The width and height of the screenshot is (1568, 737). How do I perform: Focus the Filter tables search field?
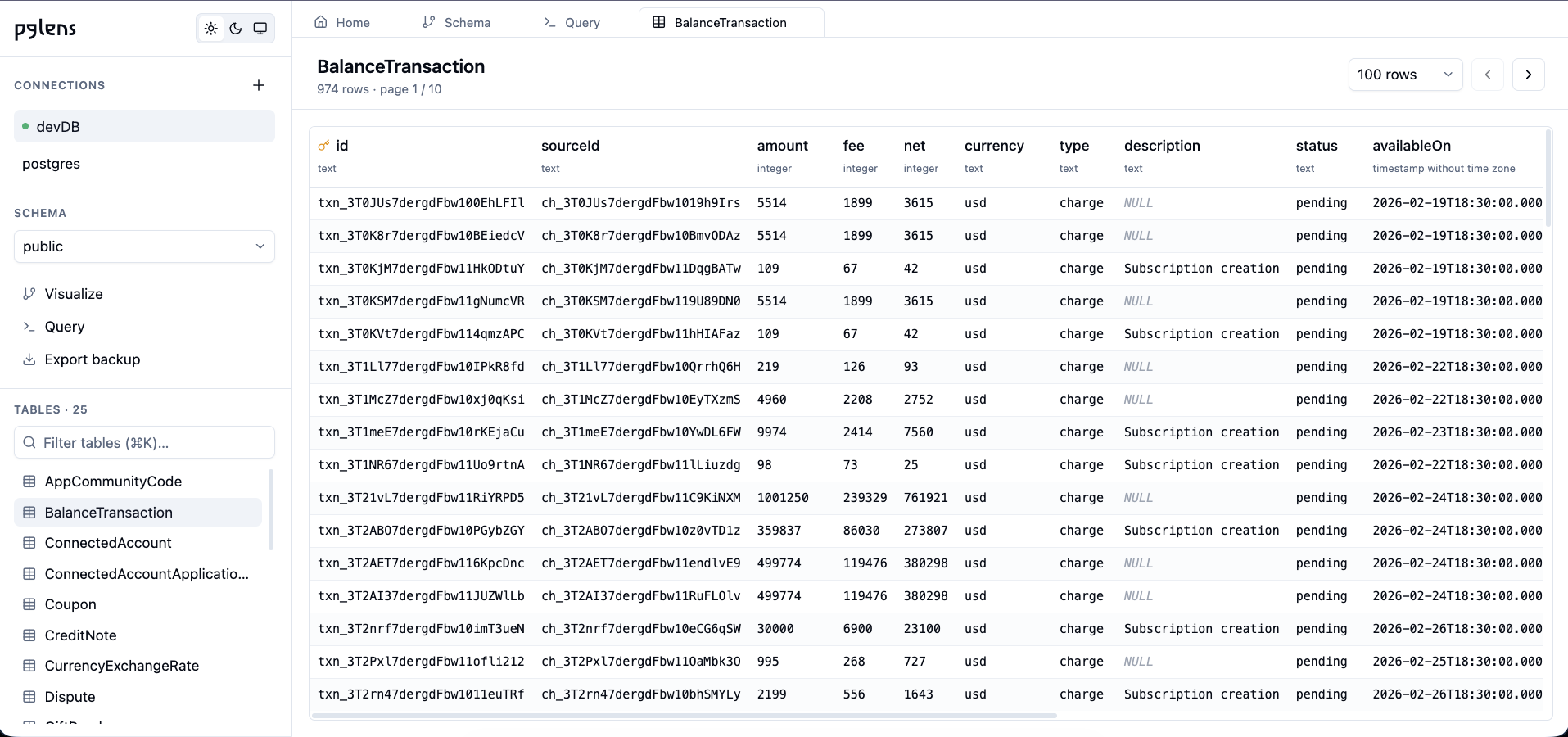144,443
